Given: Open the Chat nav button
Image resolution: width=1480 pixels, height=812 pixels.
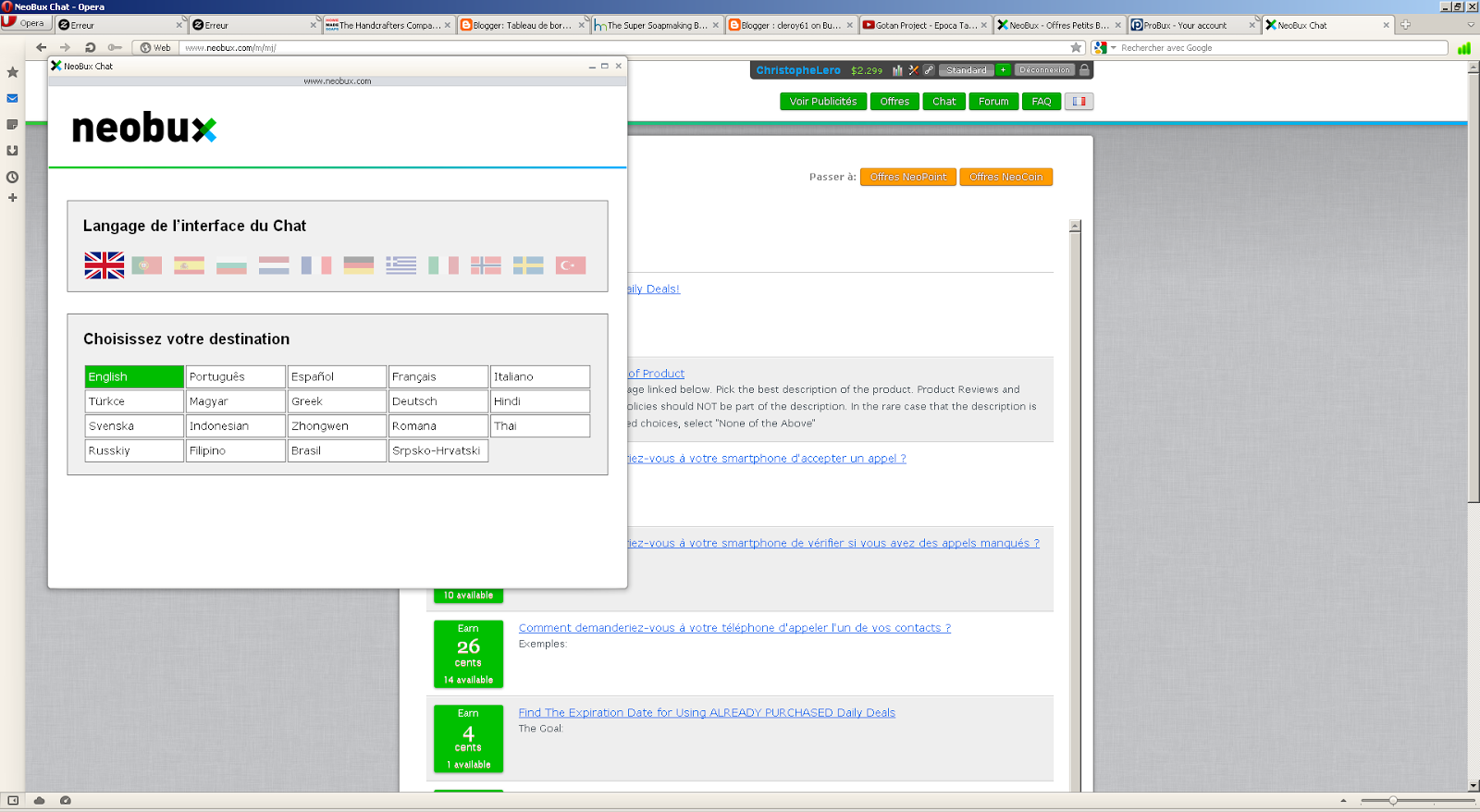Looking at the screenshot, I should [x=944, y=102].
